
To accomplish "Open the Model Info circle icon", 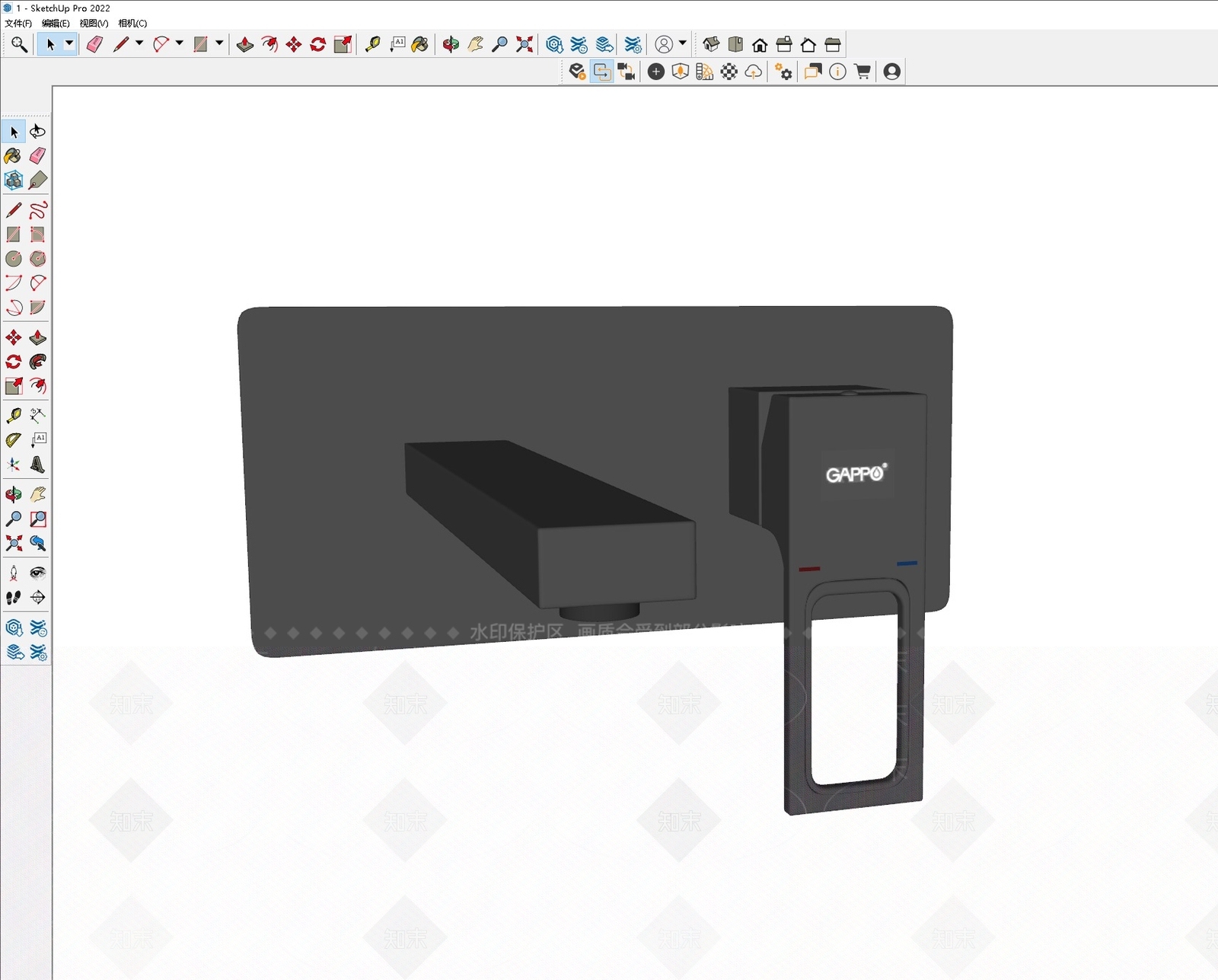I will [x=837, y=72].
